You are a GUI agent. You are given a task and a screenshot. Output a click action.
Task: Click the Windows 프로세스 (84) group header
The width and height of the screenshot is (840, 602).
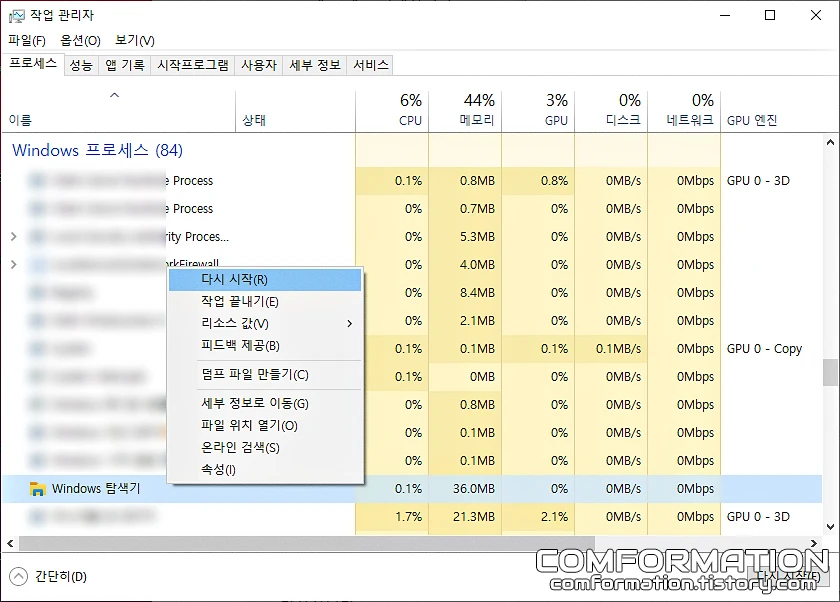98,150
